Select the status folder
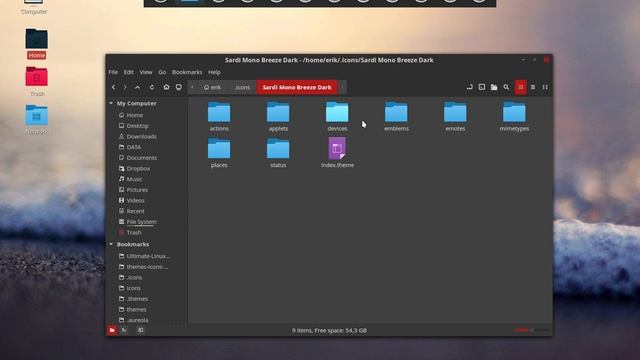This screenshot has height=360, width=640. (x=278, y=153)
